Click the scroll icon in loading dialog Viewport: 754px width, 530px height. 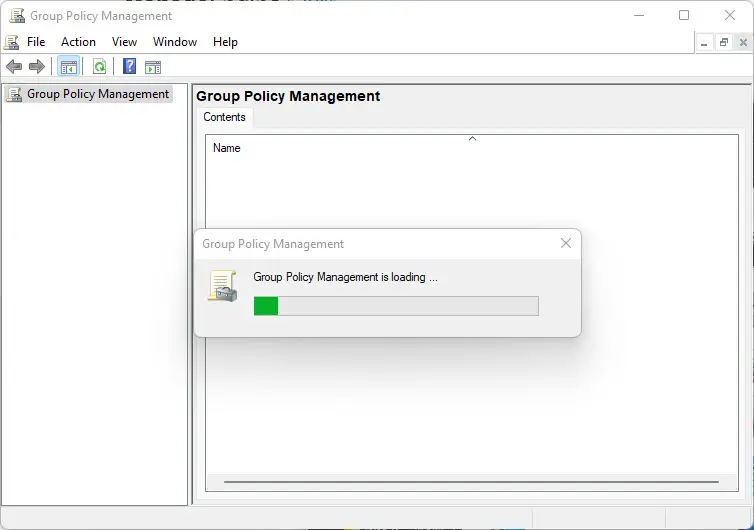pos(223,286)
